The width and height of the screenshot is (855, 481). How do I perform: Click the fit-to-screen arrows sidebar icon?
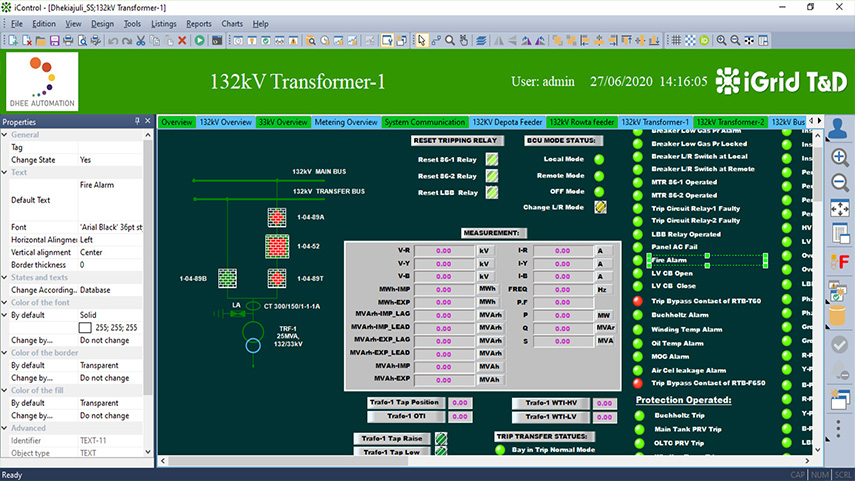840,208
